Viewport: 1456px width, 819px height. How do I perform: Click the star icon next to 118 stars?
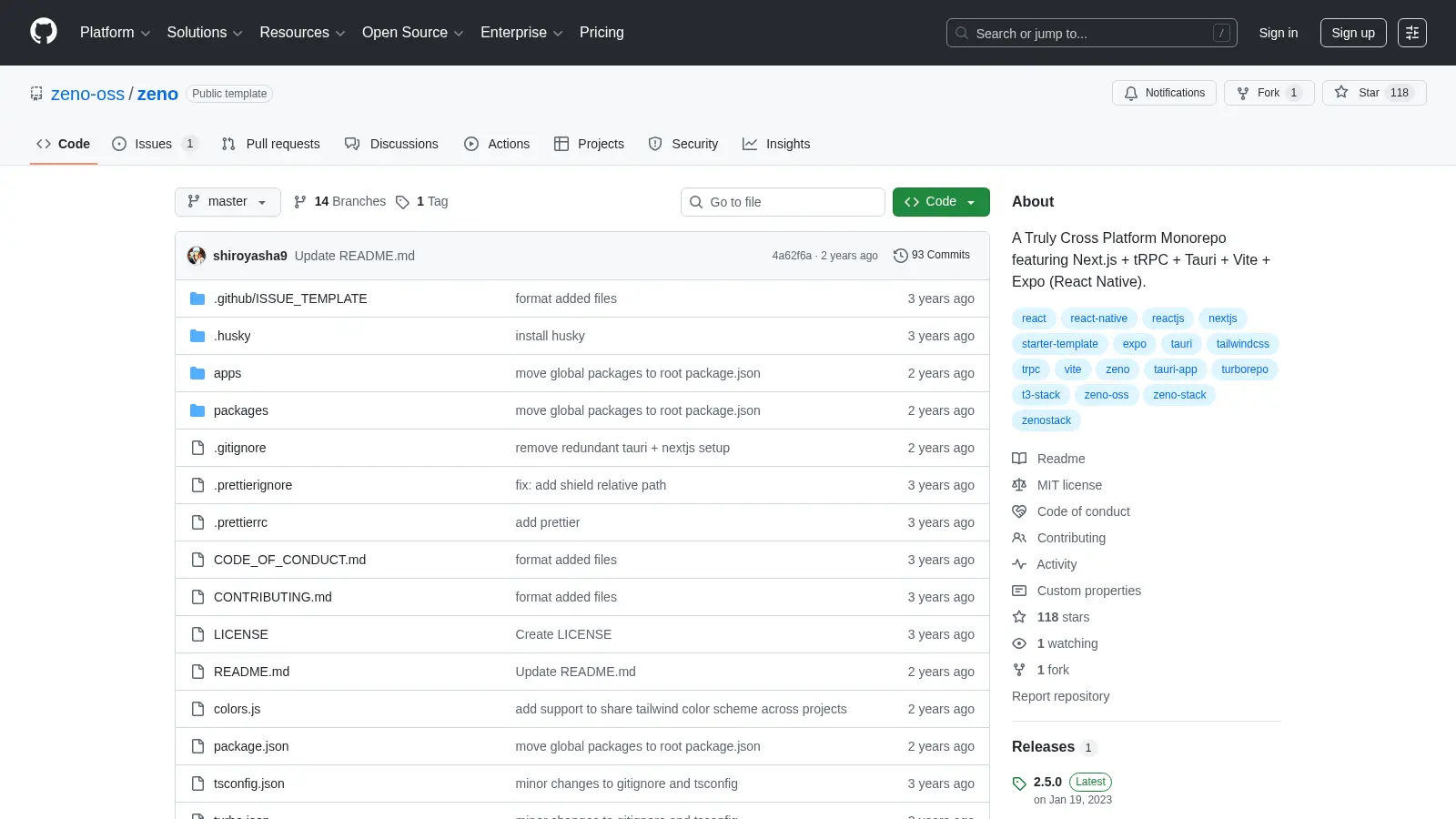point(1019,617)
